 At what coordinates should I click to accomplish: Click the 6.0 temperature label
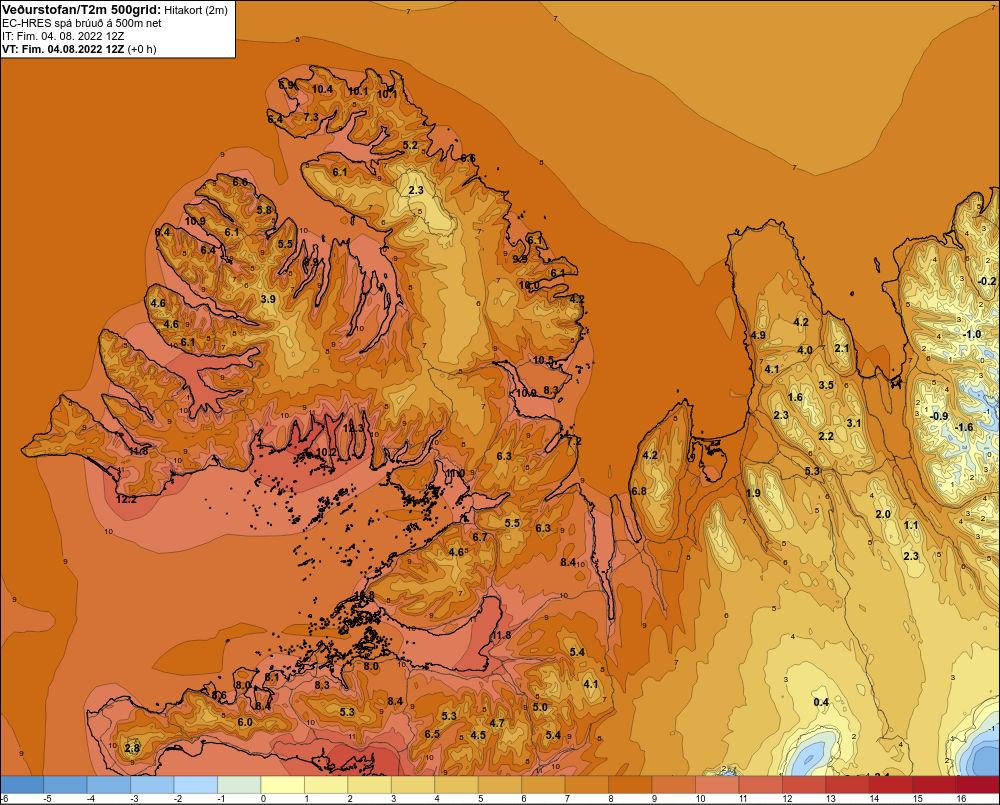coord(245,722)
